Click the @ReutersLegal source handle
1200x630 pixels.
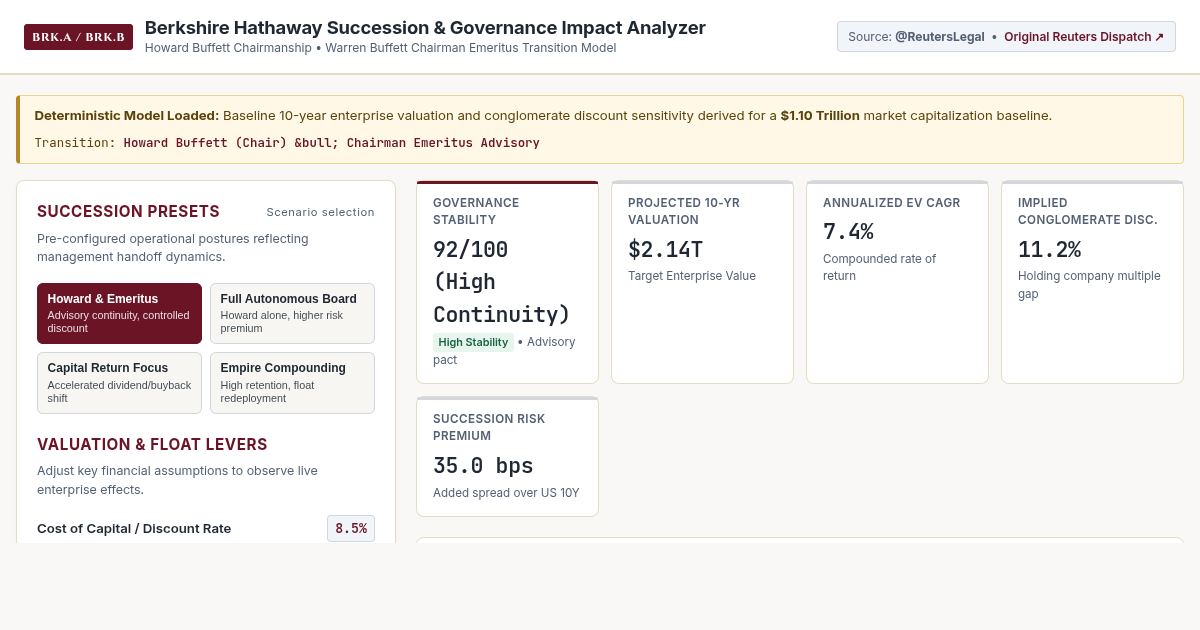tap(939, 37)
